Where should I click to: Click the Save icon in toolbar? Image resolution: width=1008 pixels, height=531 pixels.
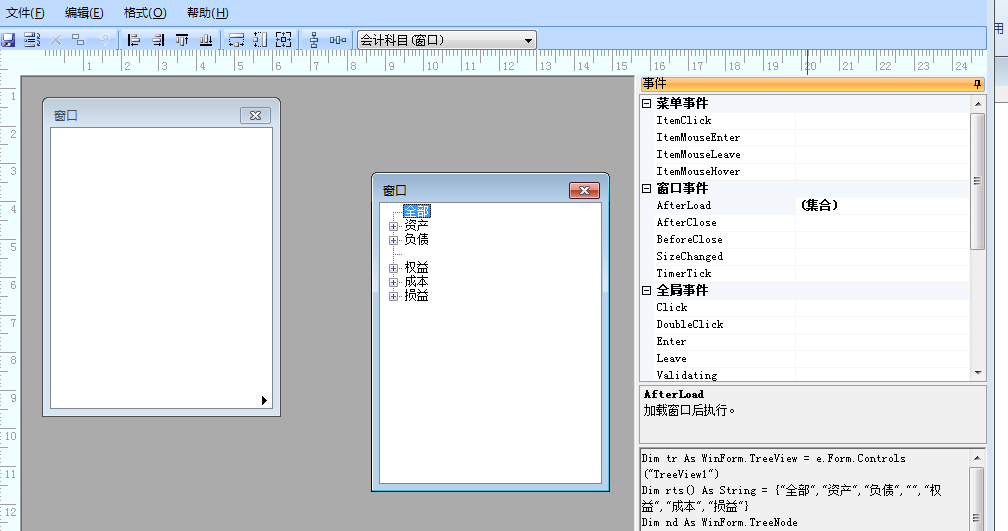(x=8, y=40)
